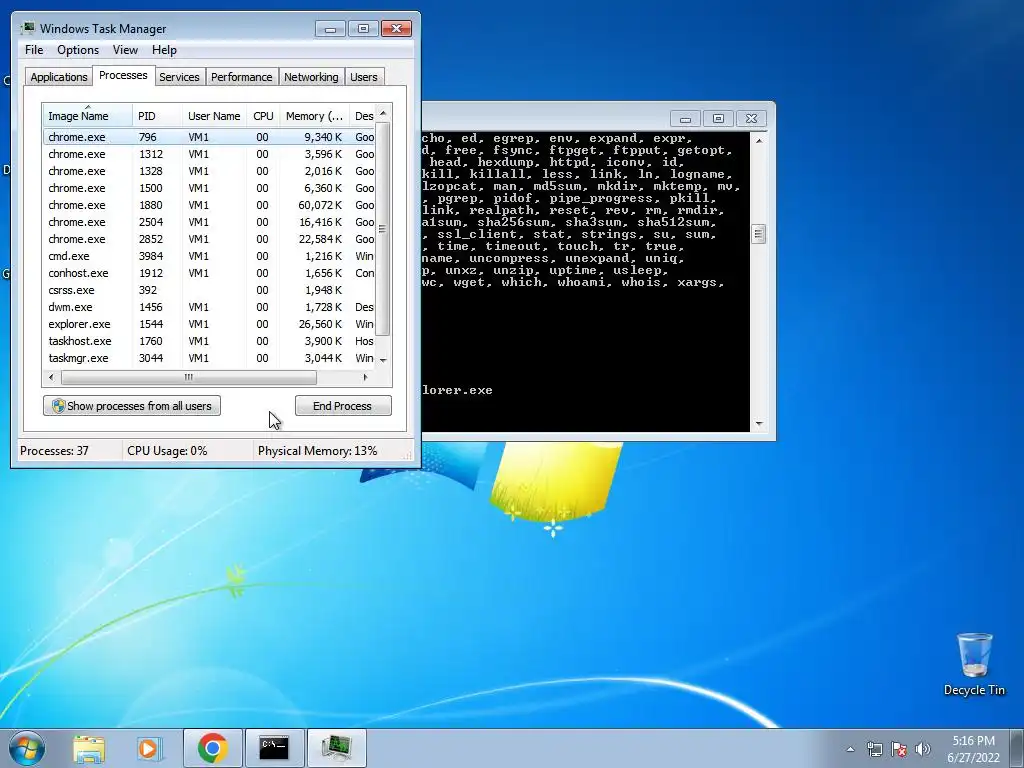Open the File menu
This screenshot has height=768, width=1024.
point(34,50)
